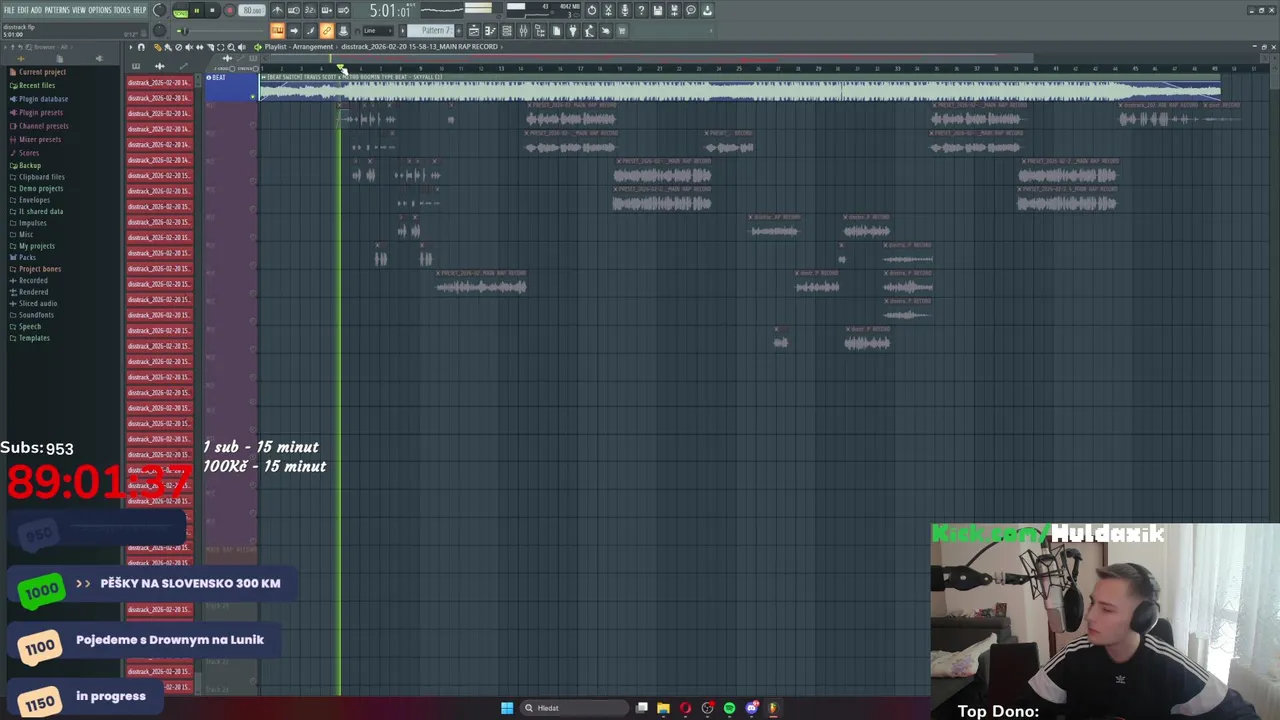Viewport: 1280px width, 720px height.
Task: Expand the Backup folder
Action: (30, 165)
